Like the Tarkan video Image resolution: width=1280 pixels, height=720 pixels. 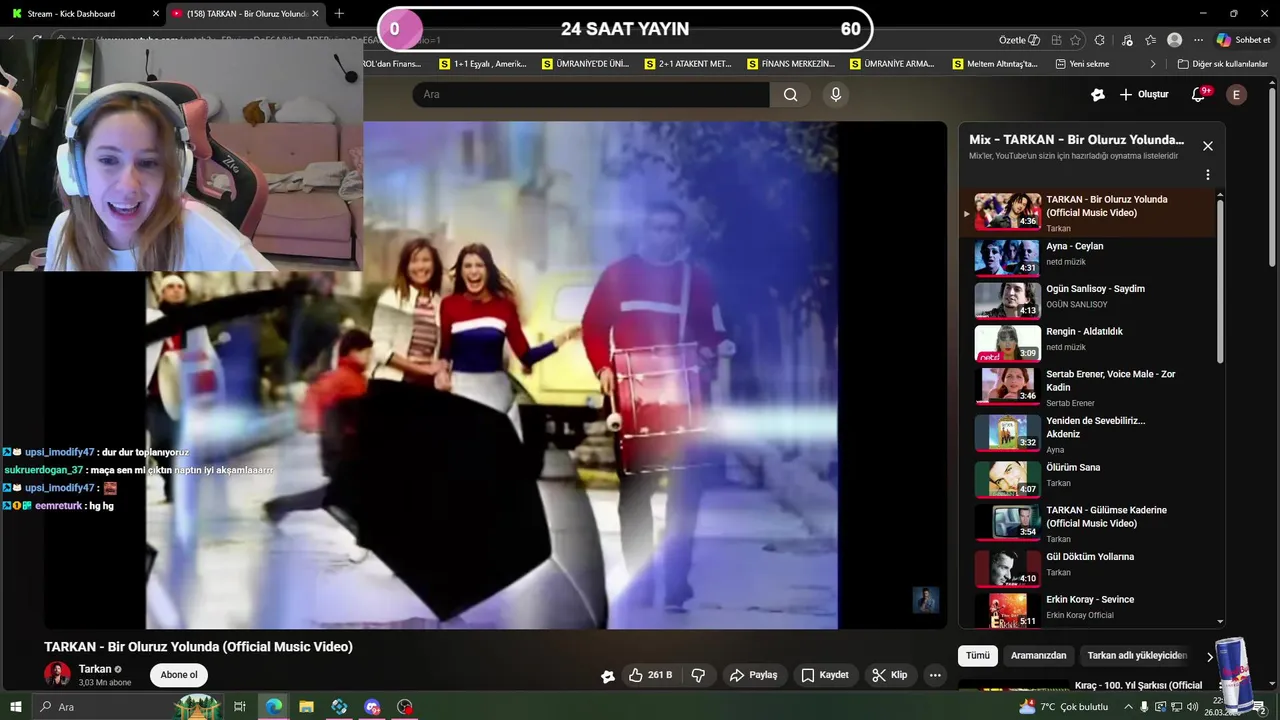tap(650, 675)
